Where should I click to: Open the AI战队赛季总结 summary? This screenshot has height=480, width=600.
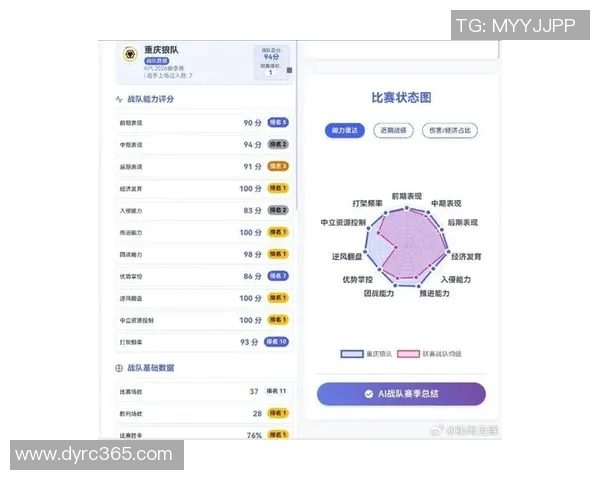[x=401, y=394]
